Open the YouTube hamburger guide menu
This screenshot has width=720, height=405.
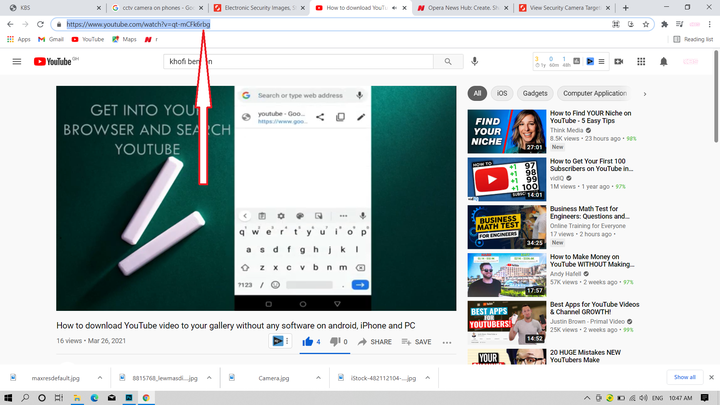tap(17, 62)
